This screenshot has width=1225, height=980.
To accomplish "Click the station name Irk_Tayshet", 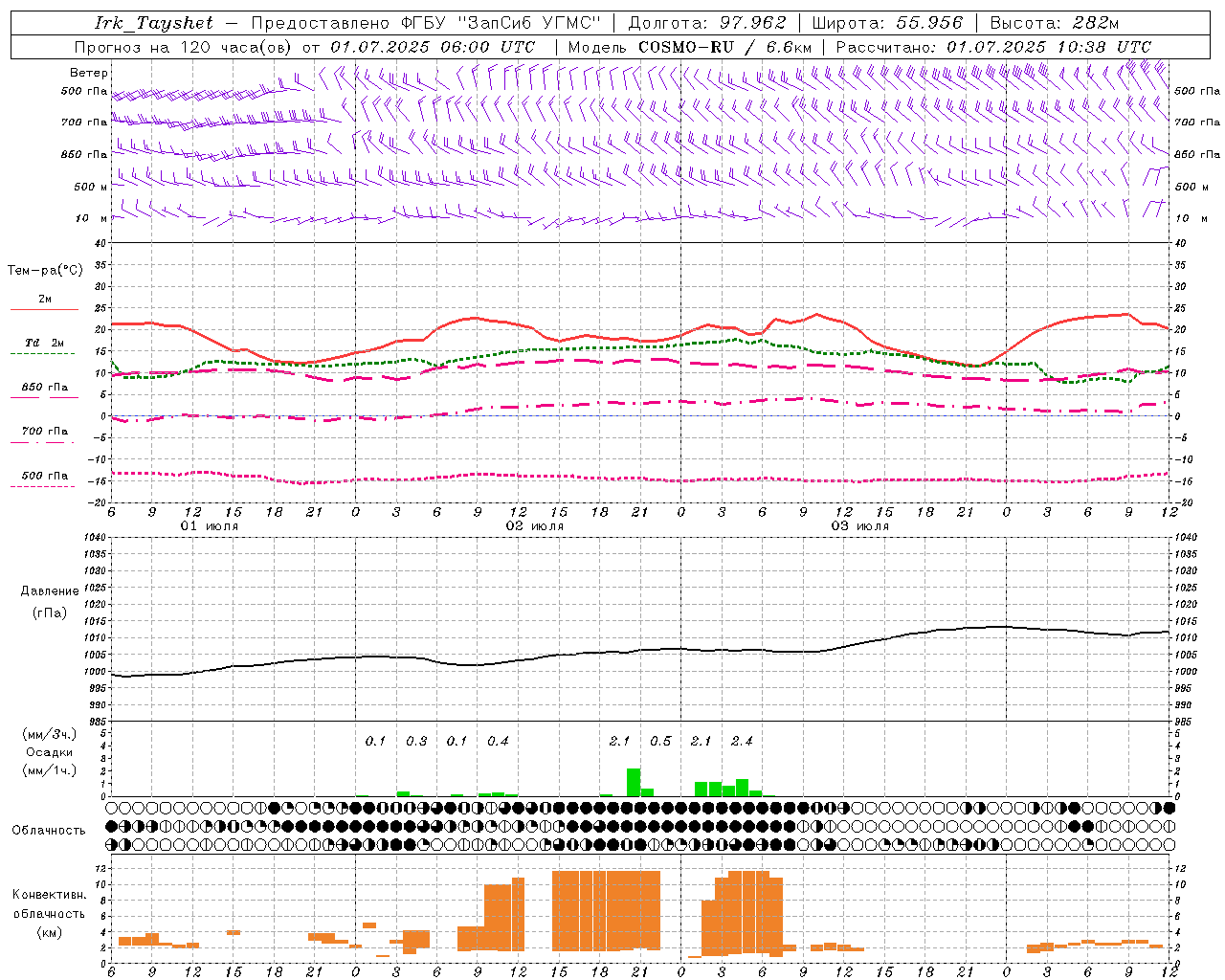I will click(x=154, y=23).
